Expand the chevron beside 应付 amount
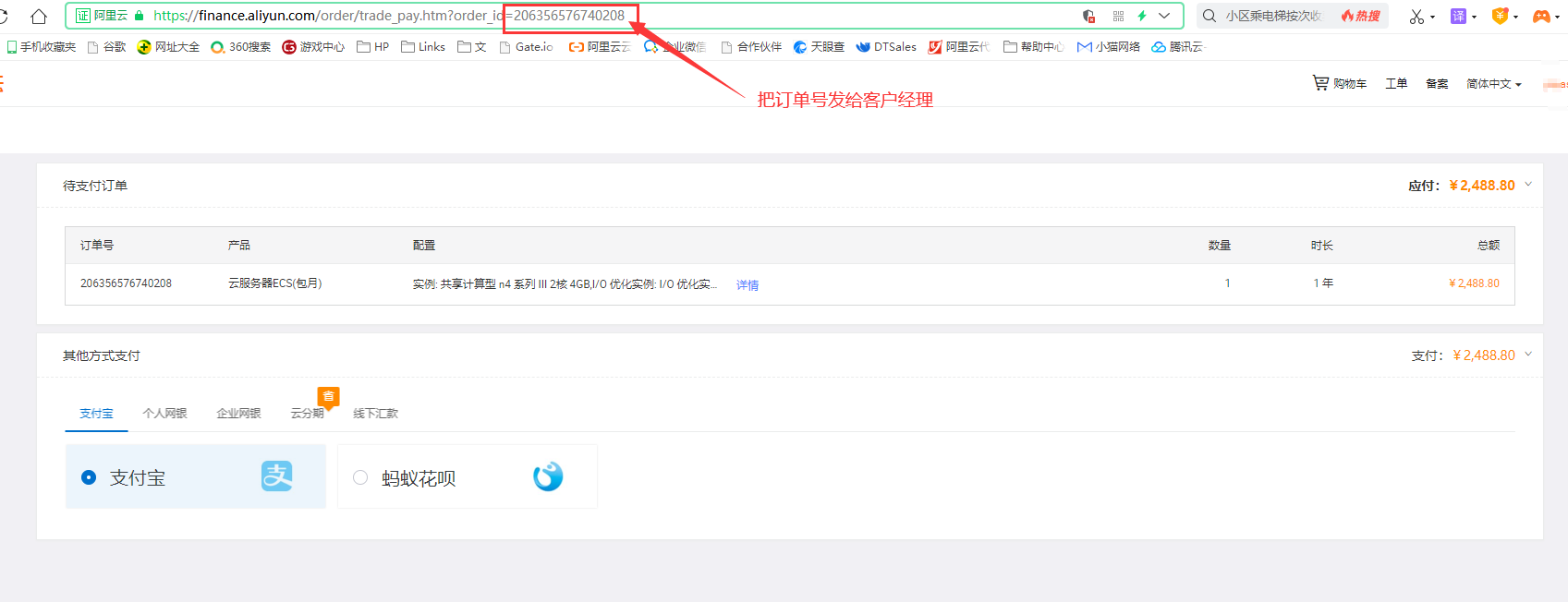The image size is (1568, 602). click(x=1528, y=185)
